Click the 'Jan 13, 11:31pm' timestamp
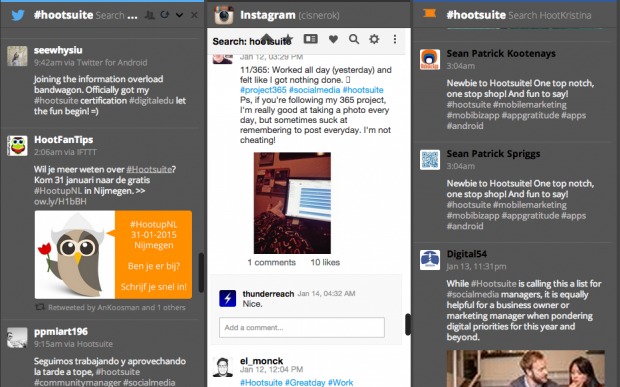This screenshot has width=620, height=387. [476, 266]
